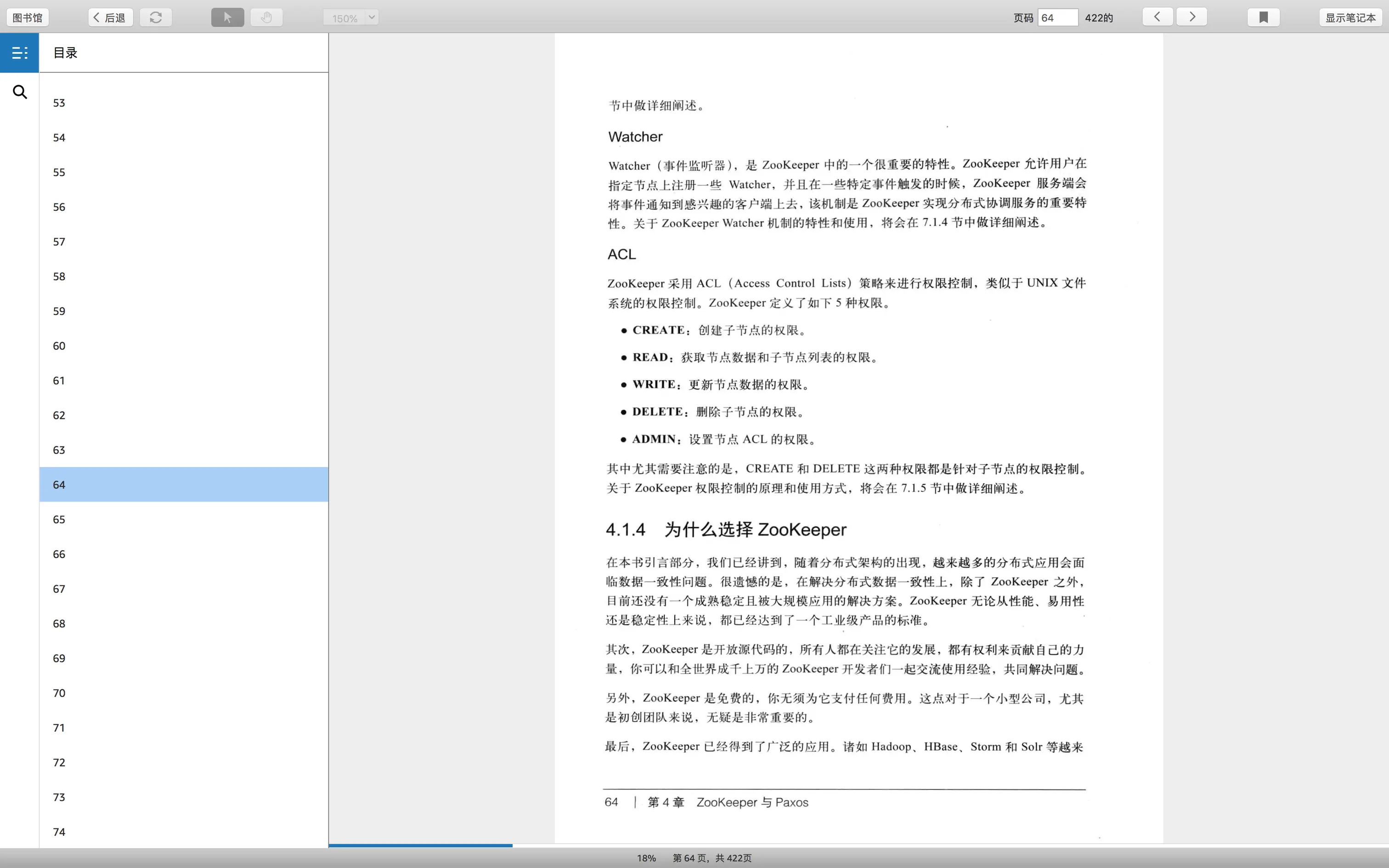
Task: Toggle the 显示笔记本 notebook panel
Action: tap(1350, 17)
